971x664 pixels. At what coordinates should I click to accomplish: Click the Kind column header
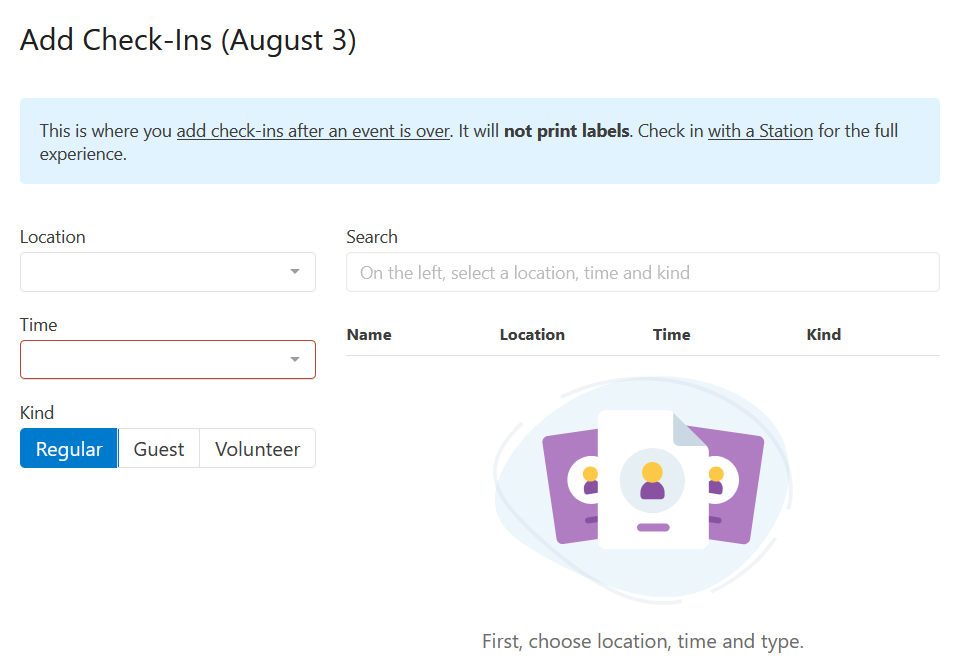click(823, 334)
